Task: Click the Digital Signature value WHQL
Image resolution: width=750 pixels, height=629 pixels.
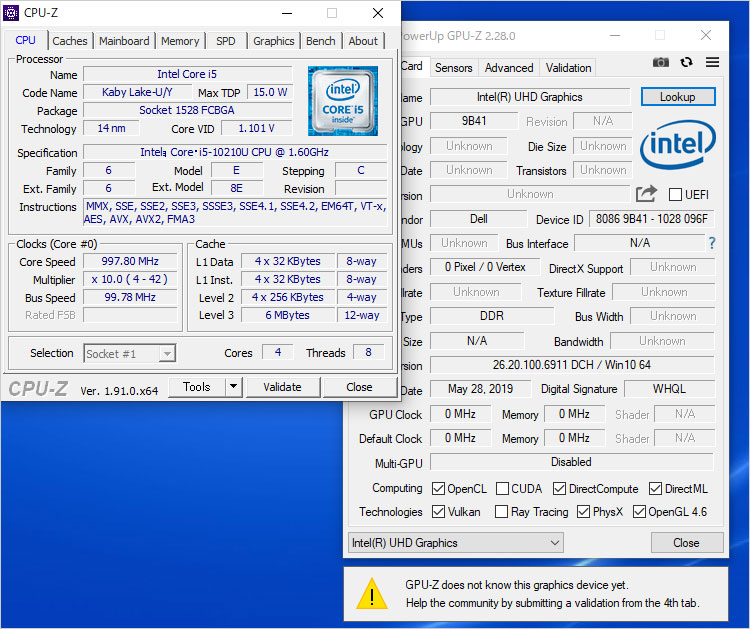Action: 669,389
